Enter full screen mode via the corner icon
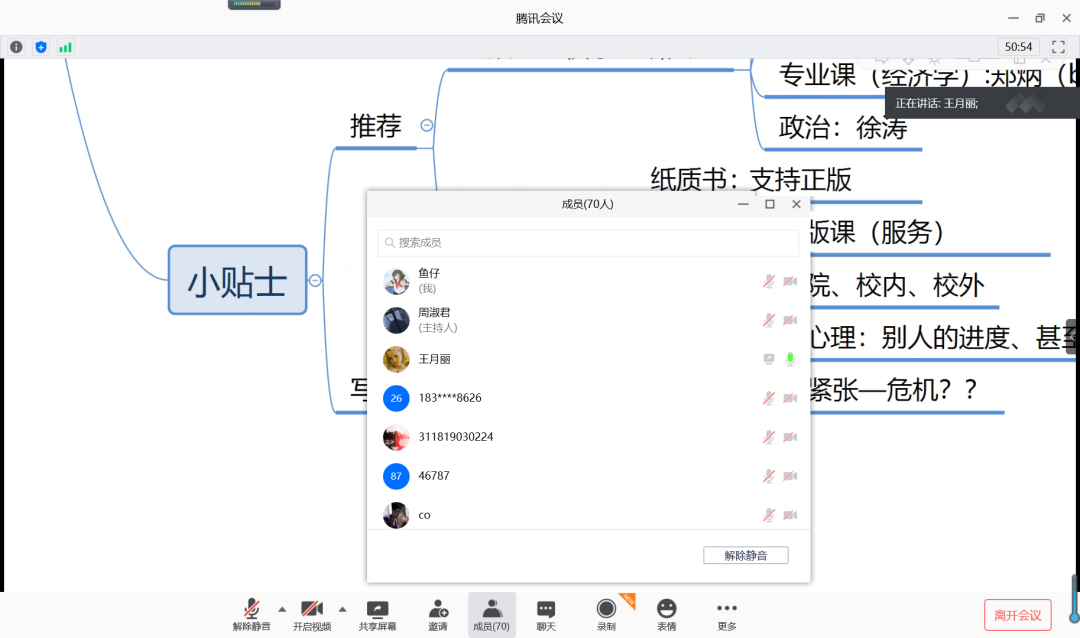The height and width of the screenshot is (638, 1080). point(1058,47)
